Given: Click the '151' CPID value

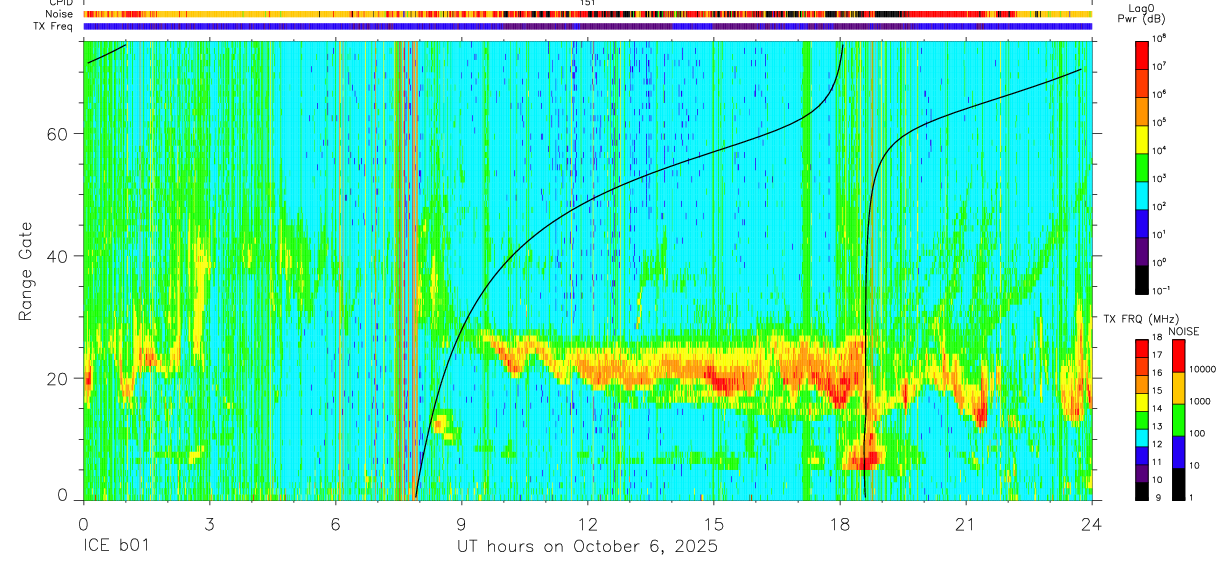Looking at the screenshot, I should (x=588, y=3).
